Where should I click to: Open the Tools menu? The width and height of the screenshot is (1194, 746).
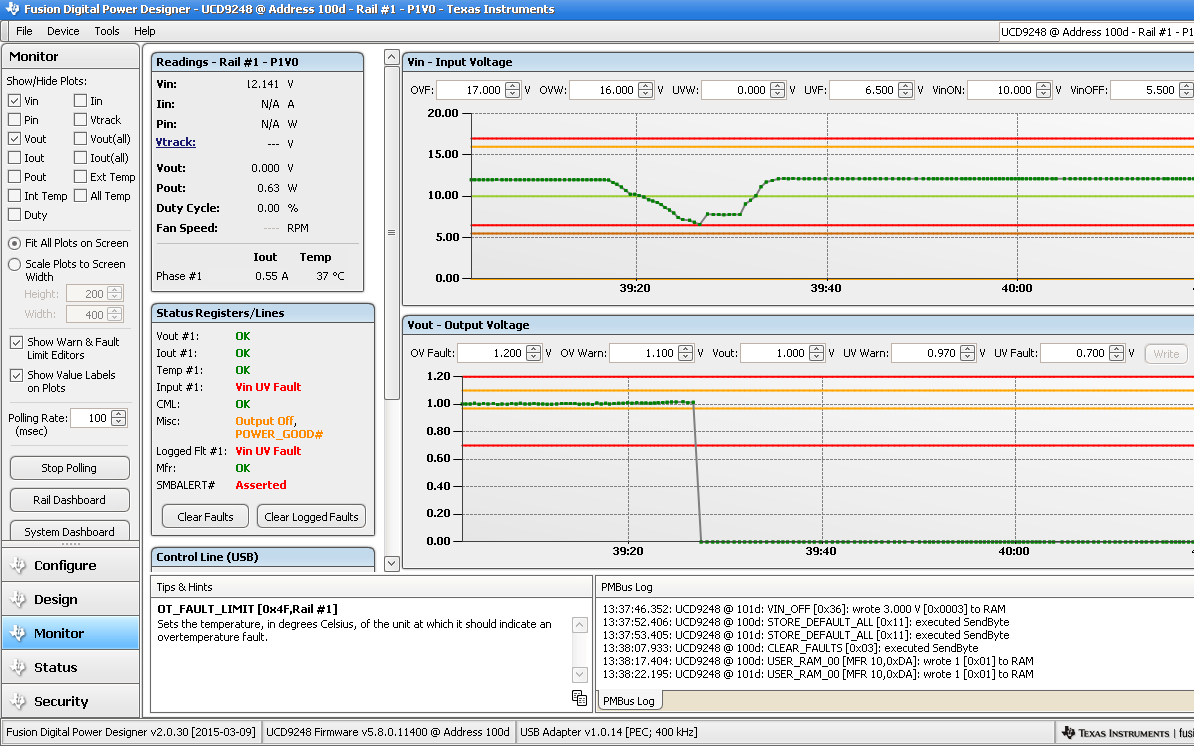pos(107,31)
